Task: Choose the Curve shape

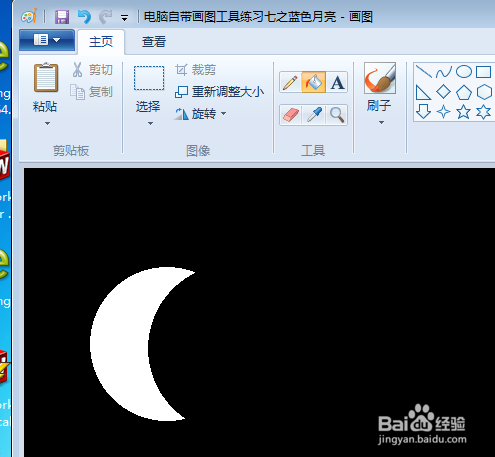Action: 444,72
